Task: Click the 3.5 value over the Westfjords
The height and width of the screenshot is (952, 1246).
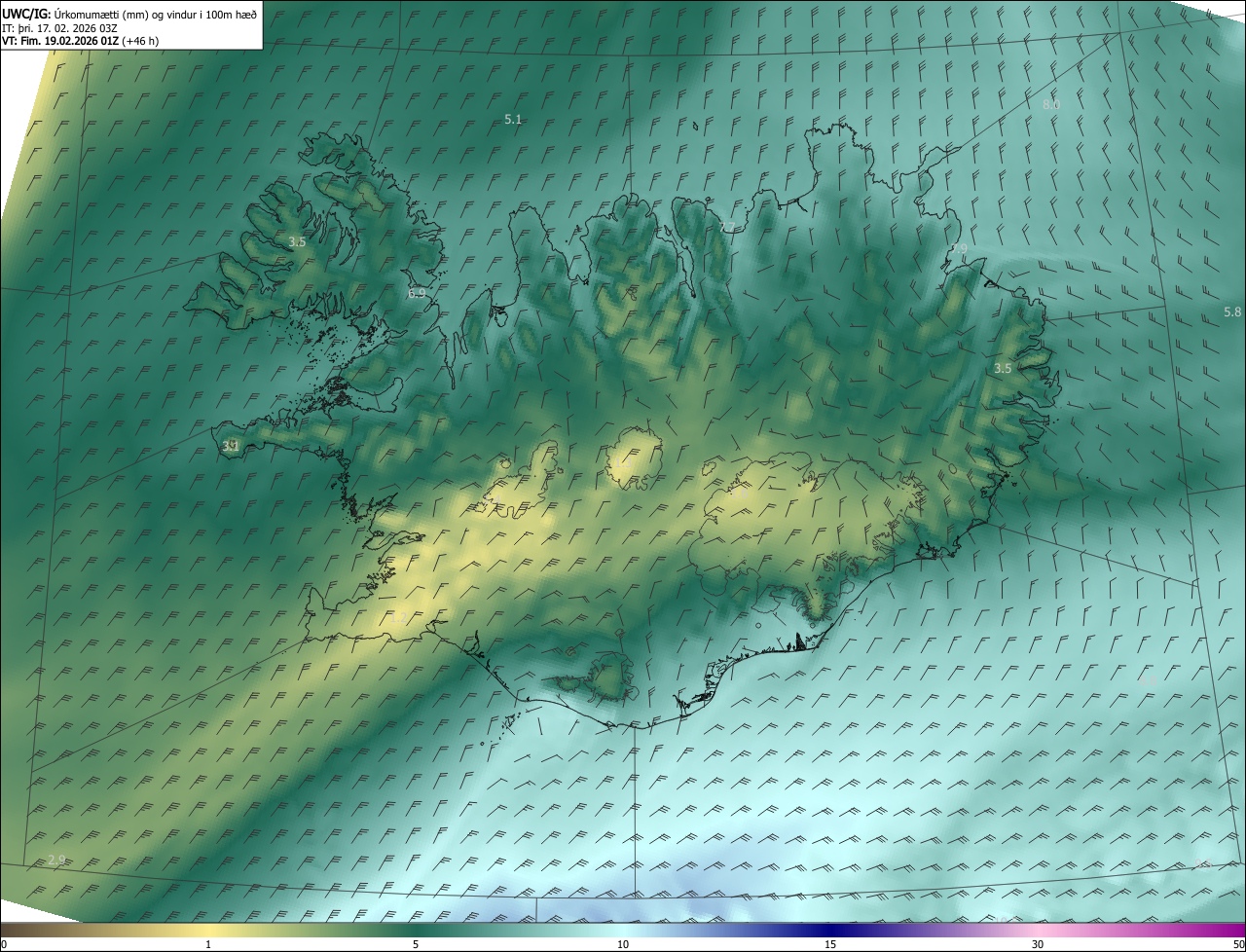Action: coord(298,241)
